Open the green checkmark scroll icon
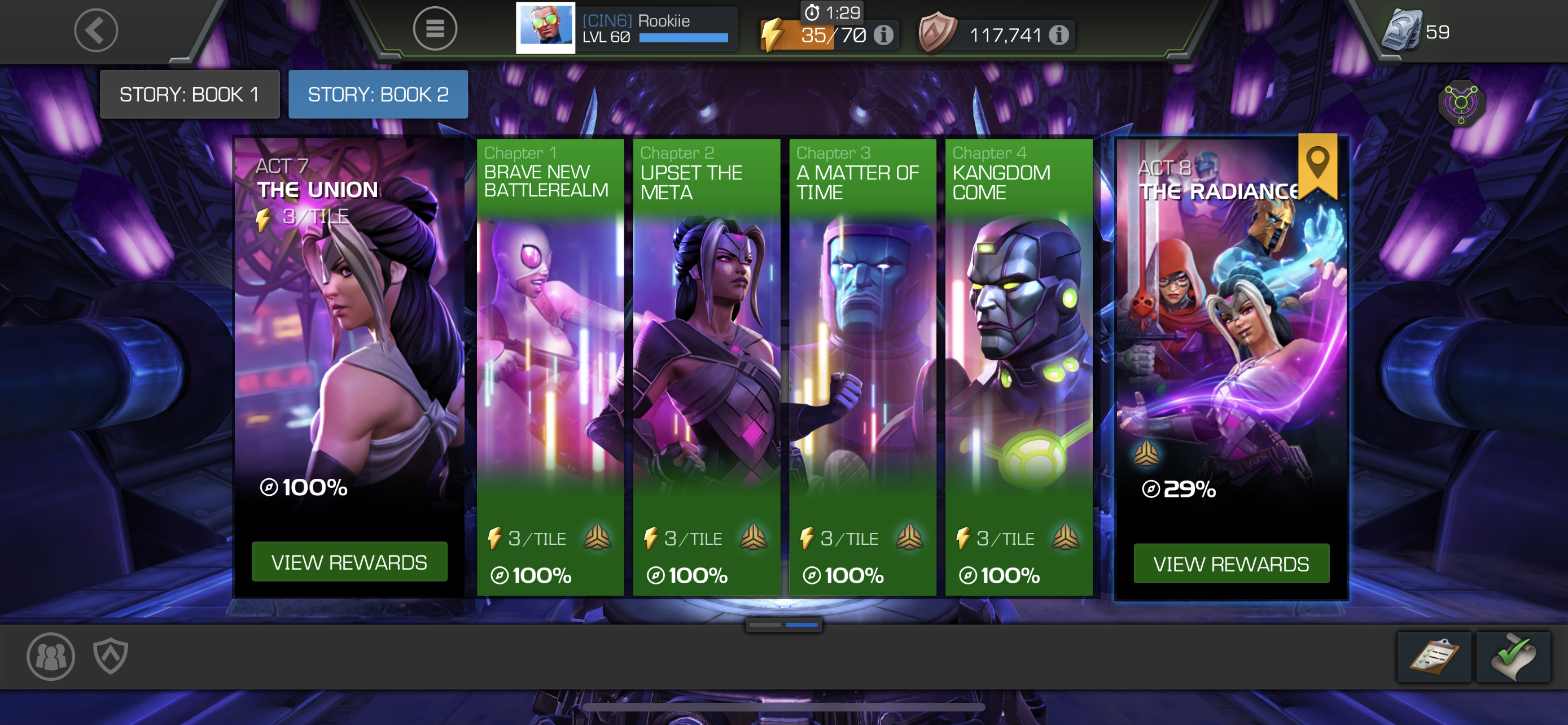 pyautogui.click(x=1513, y=657)
